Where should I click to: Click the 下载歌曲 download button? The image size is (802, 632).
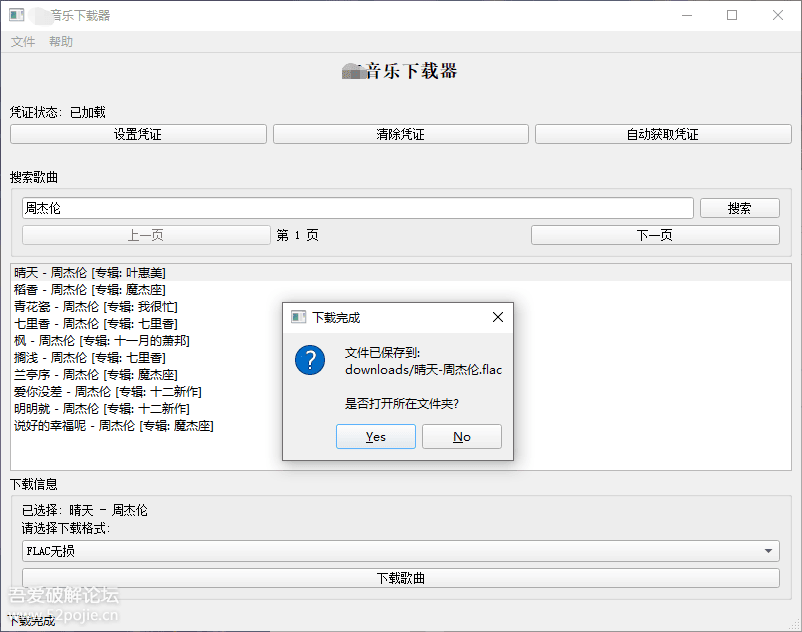coord(400,577)
